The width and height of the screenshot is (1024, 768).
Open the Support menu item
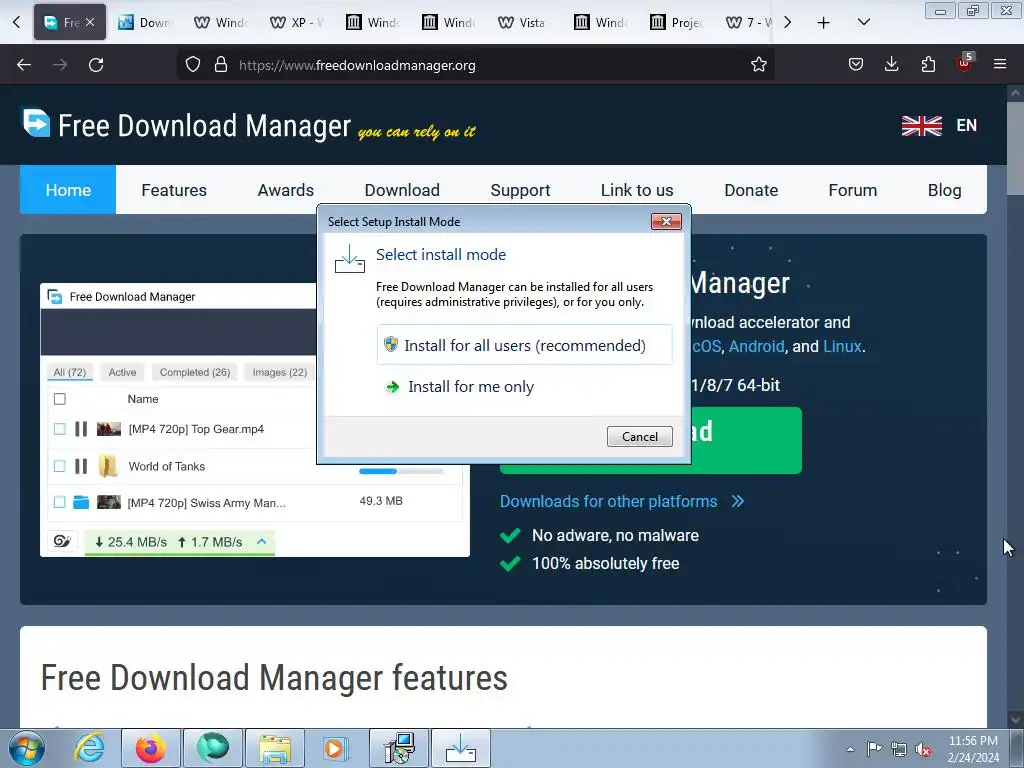(x=520, y=190)
